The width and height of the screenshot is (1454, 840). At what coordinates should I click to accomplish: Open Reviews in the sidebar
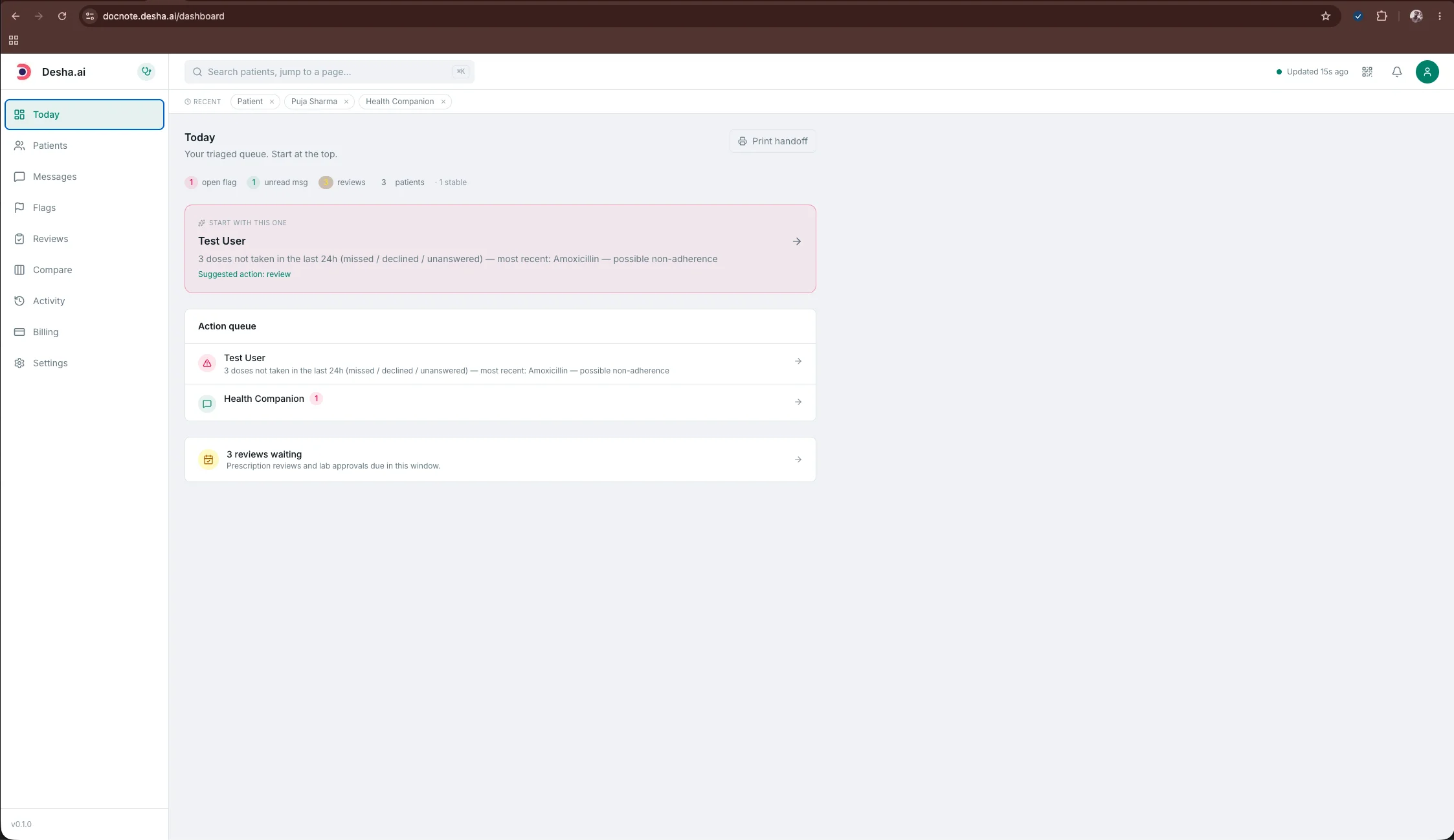[84, 239]
